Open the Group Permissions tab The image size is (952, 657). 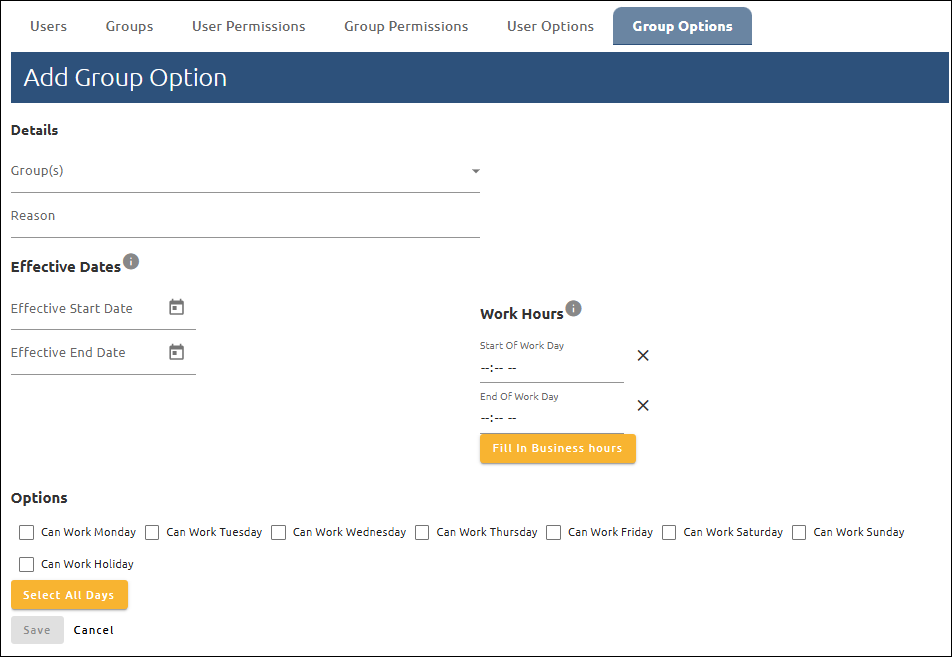[x=406, y=26]
